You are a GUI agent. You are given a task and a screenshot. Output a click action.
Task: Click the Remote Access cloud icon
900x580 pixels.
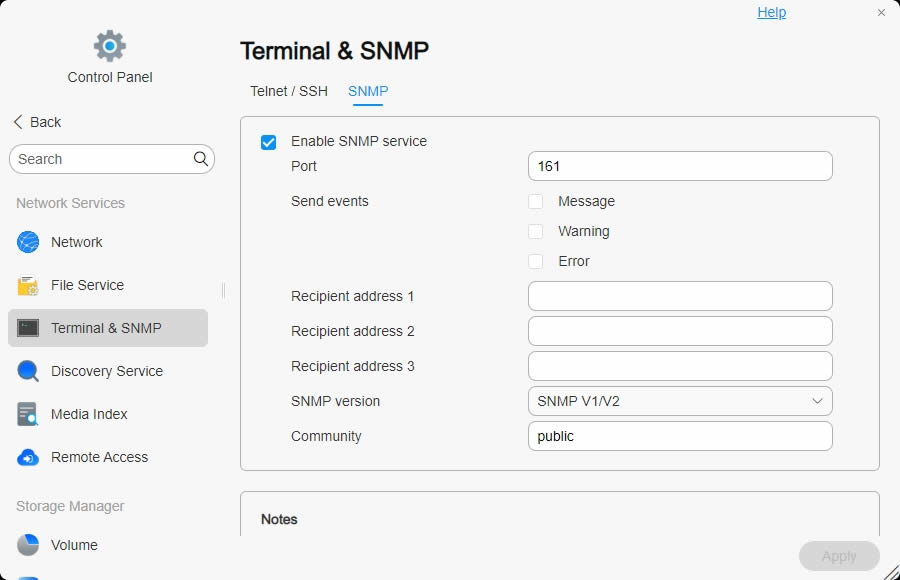(28, 457)
